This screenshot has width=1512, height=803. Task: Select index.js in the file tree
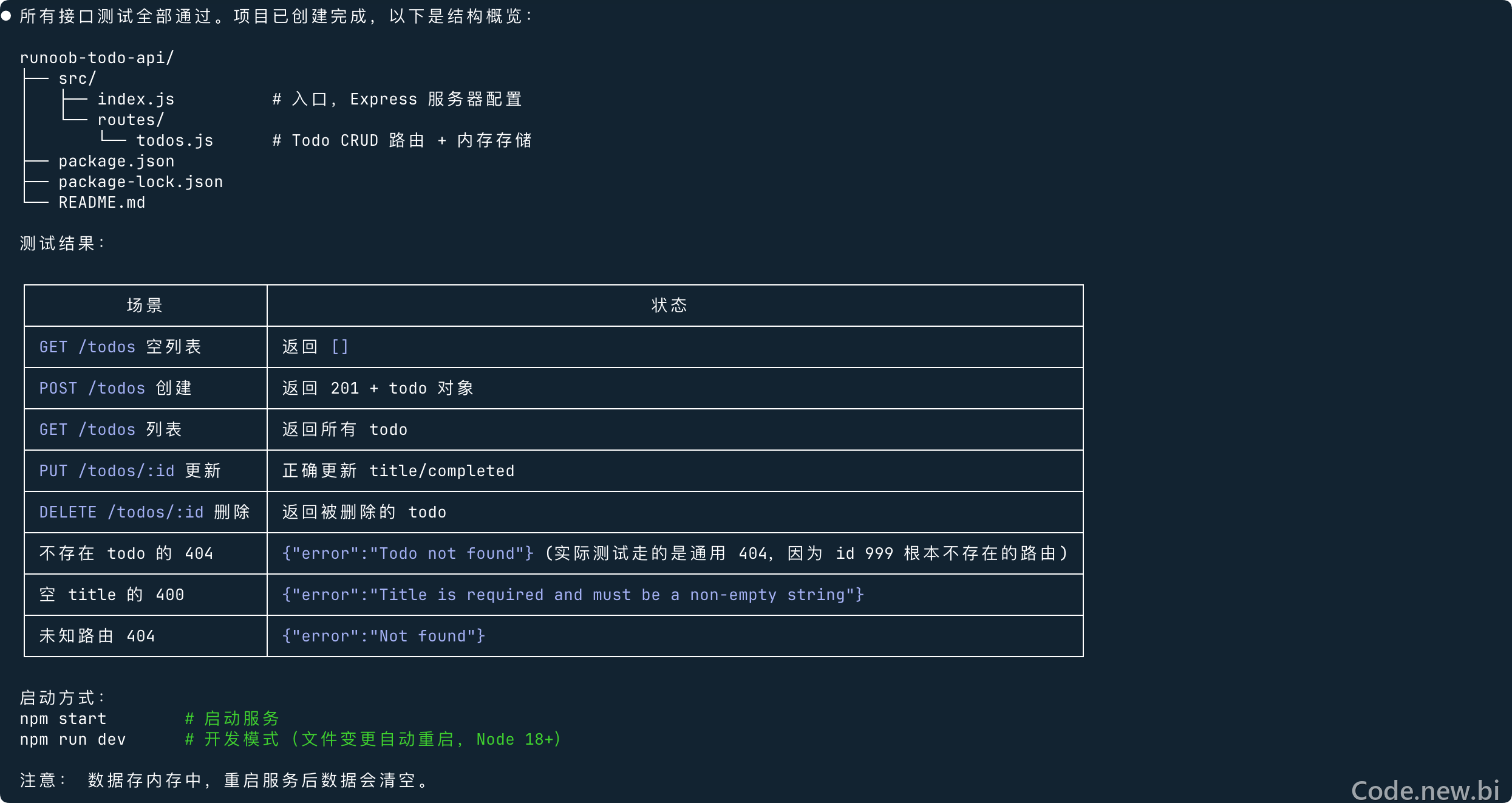point(136,99)
